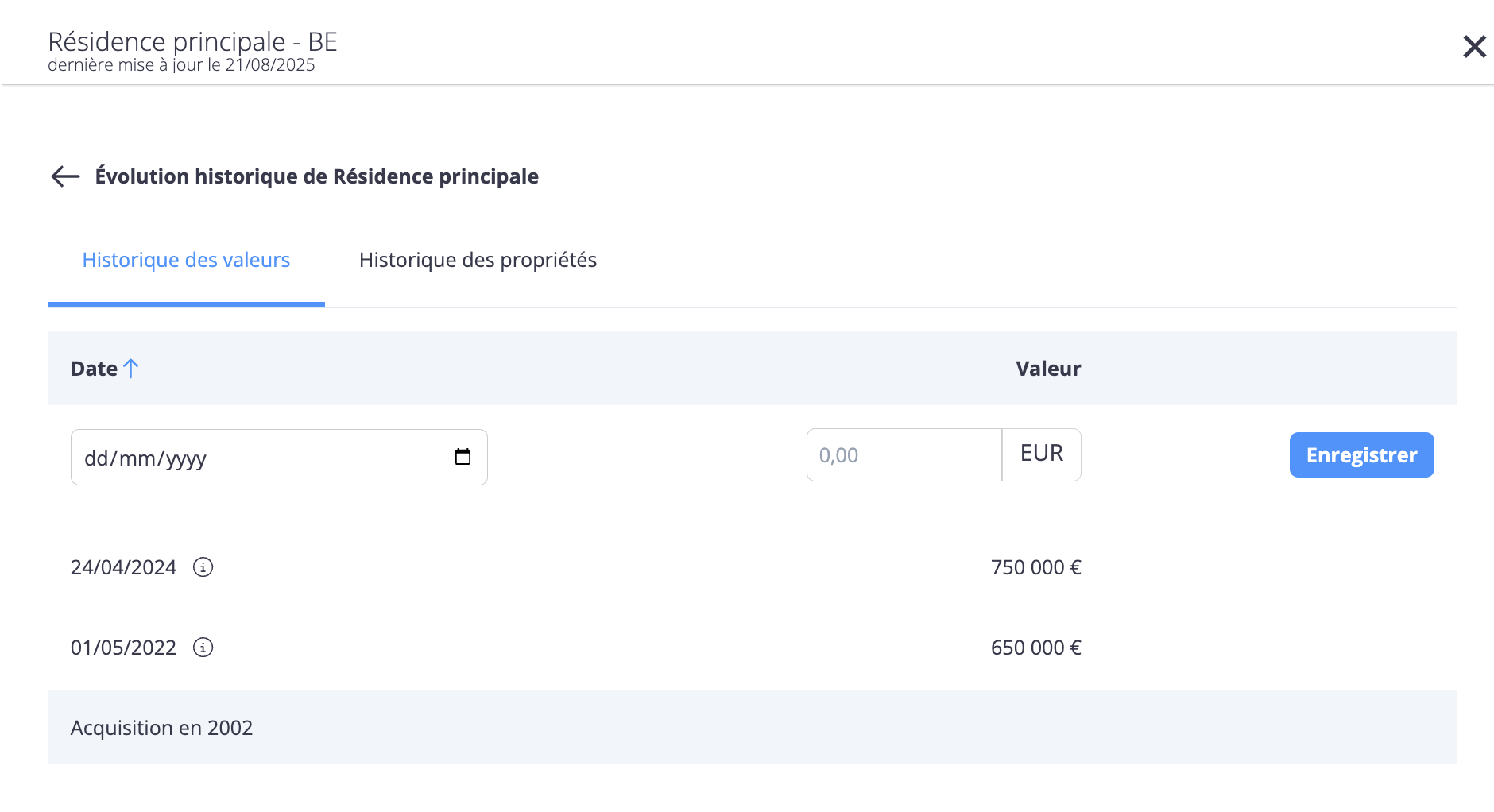Open the Historique des propriétés tab
The image size is (1494, 812).
pos(478,260)
